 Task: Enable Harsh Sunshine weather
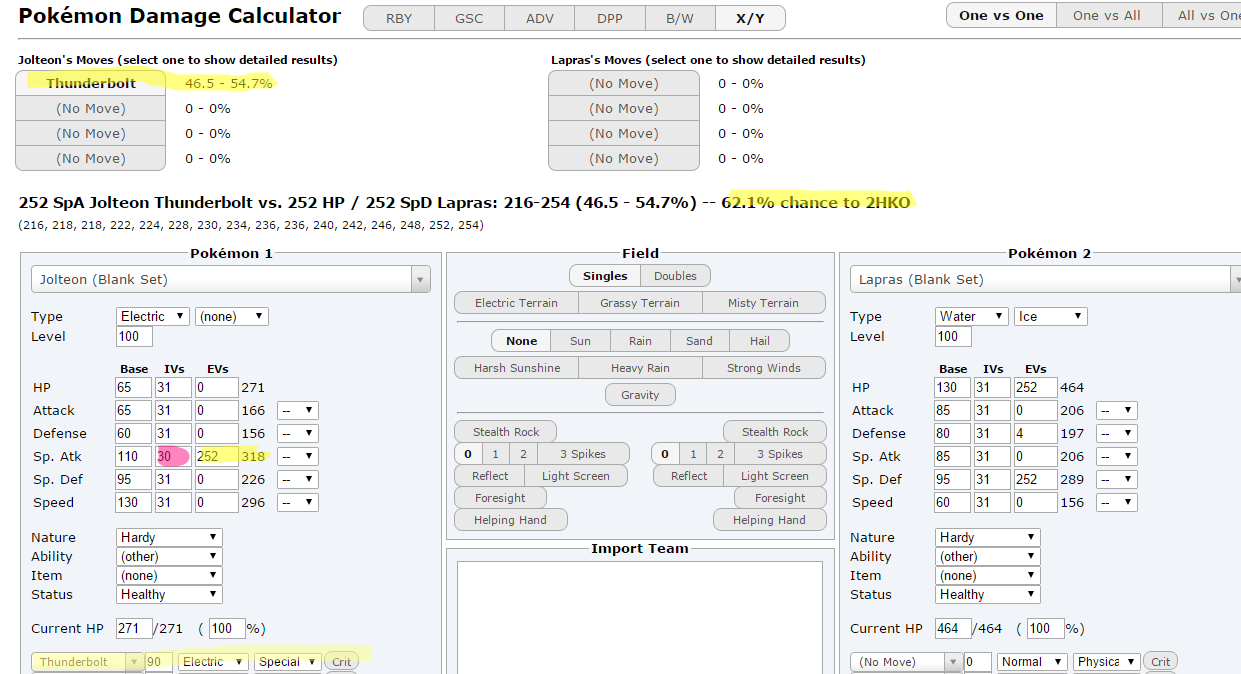pyautogui.click(x=516, y=368)
